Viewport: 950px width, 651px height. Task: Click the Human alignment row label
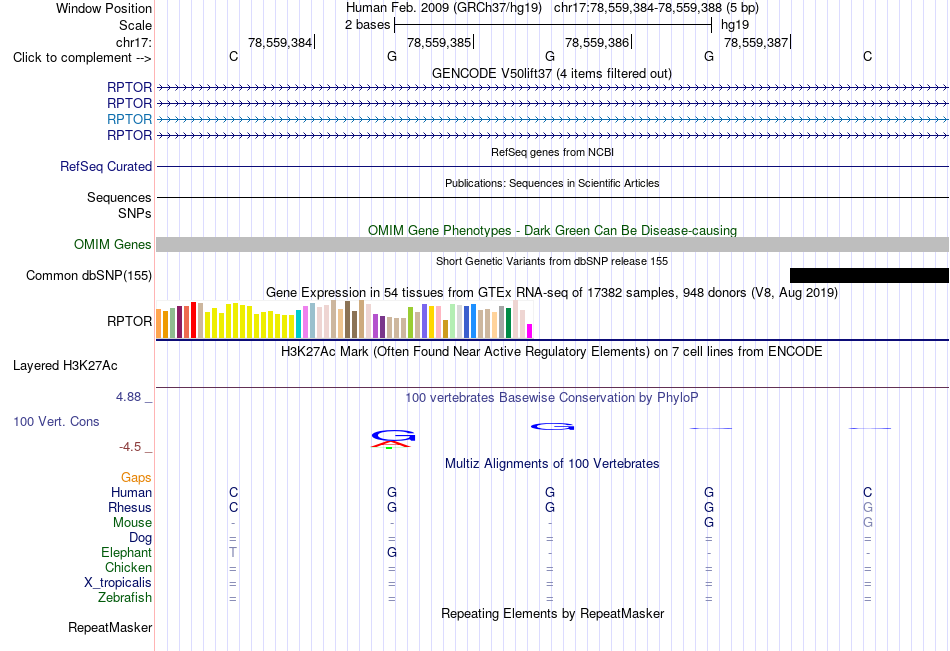(131, 492)
